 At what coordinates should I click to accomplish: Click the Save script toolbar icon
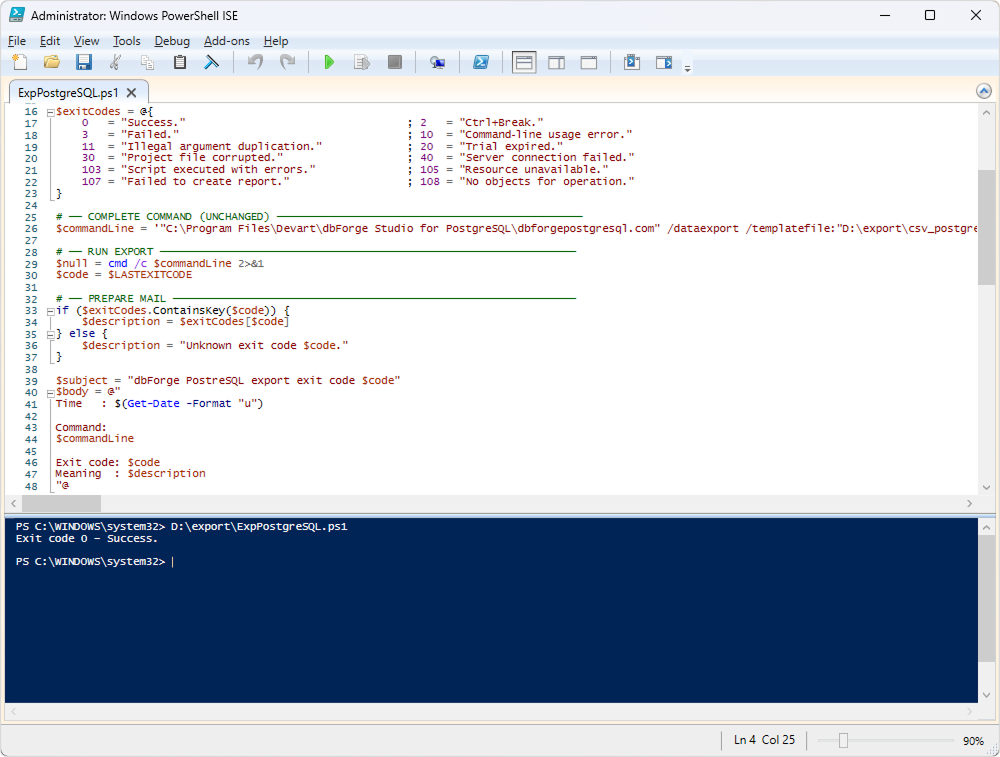pos(84,63)
